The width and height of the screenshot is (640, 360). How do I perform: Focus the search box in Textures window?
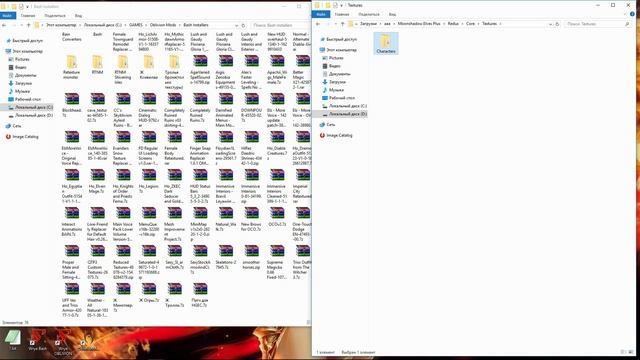point(598,24)
